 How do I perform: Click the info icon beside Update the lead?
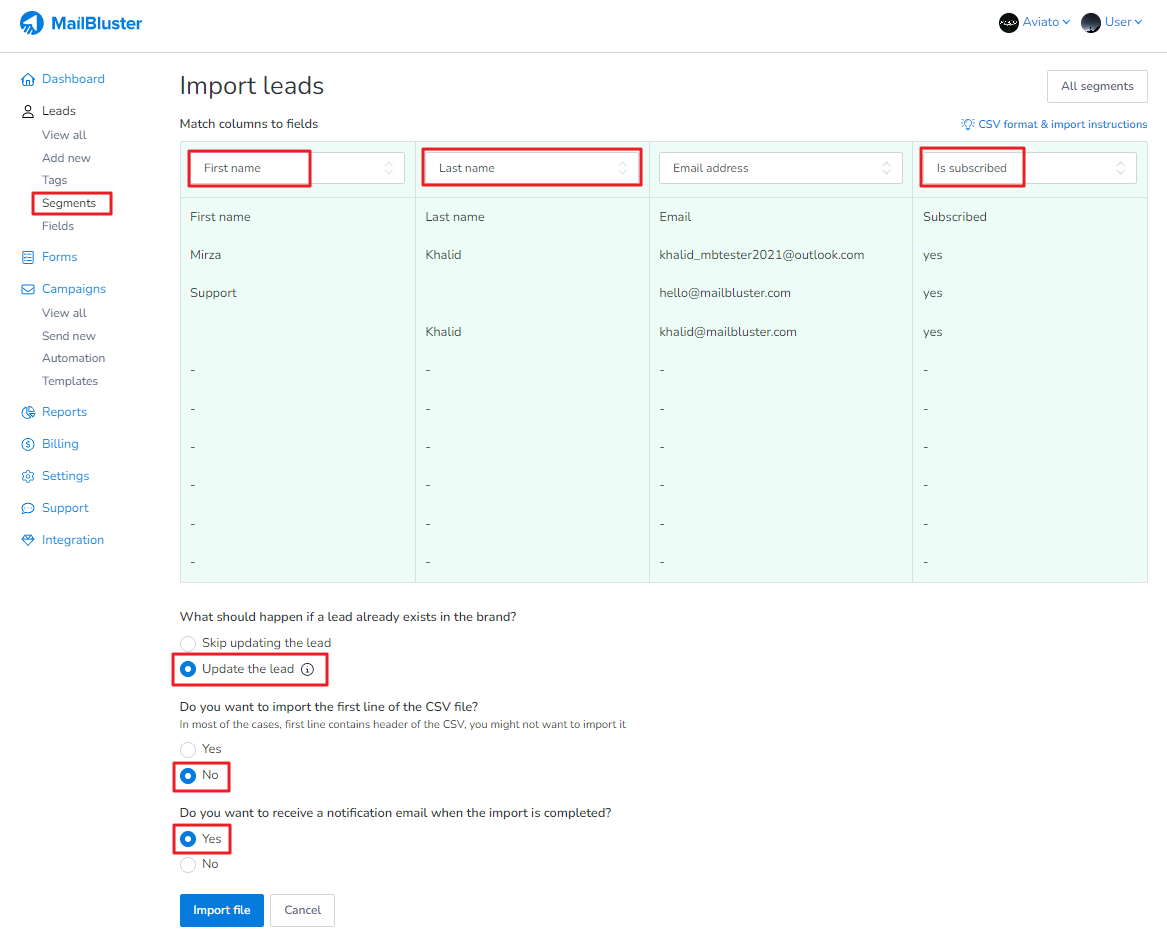click(308, 670)
